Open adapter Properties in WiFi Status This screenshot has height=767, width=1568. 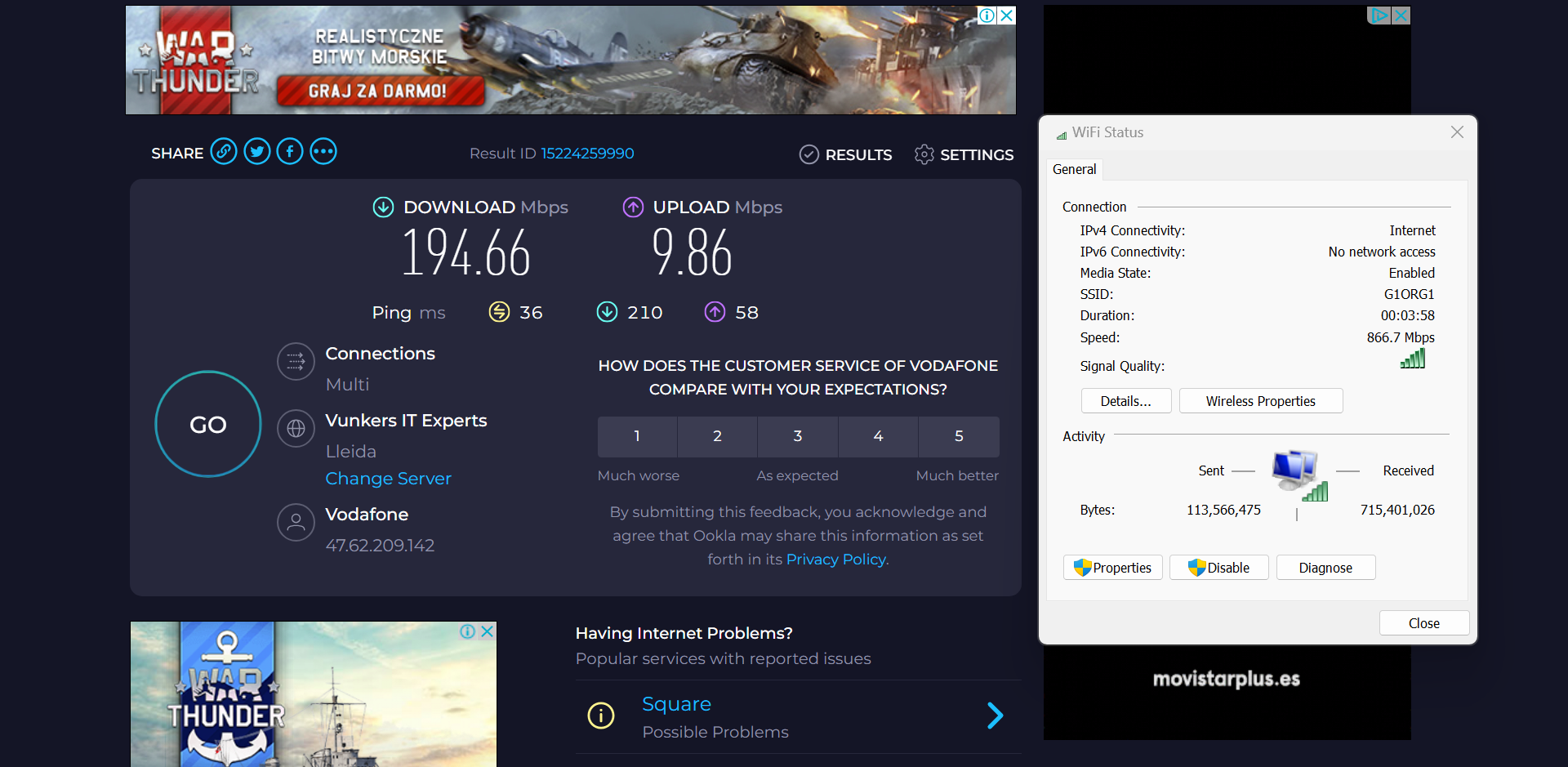(x=1112, y=568)
